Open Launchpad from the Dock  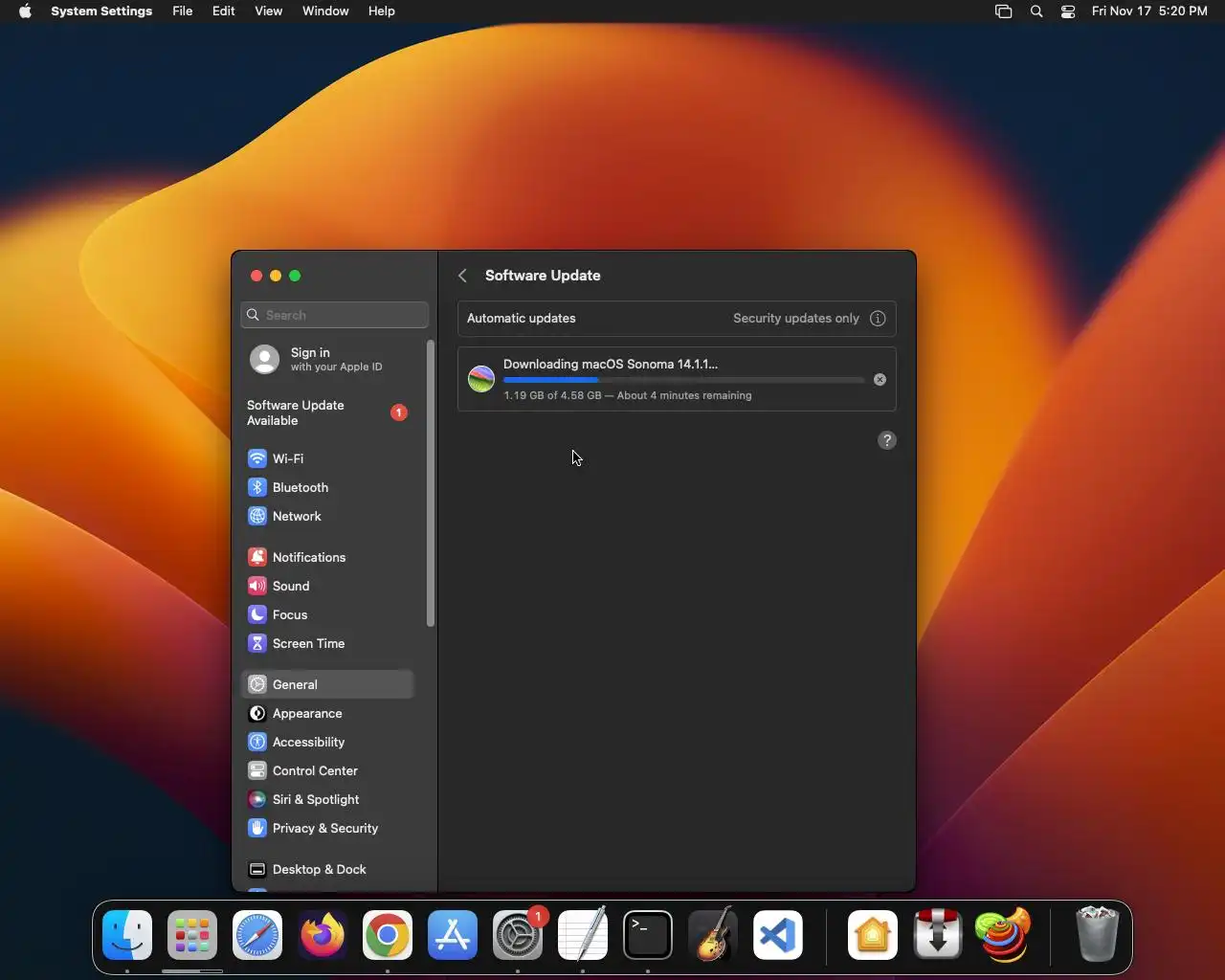pos(192,935)
